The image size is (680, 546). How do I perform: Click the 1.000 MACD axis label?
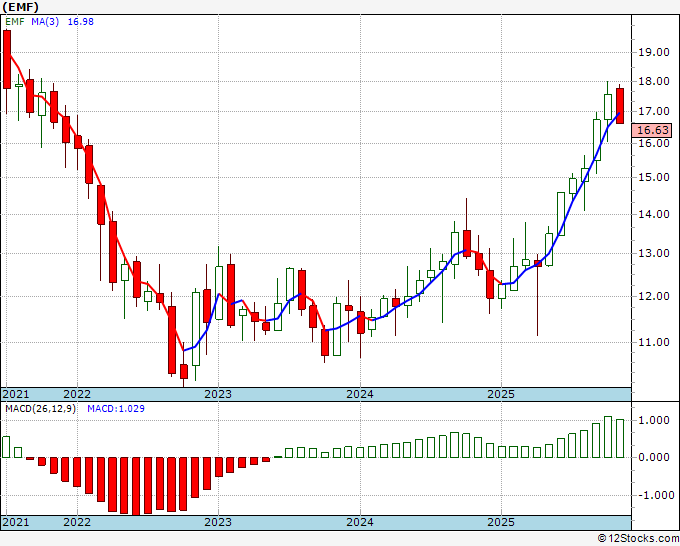tap(654, 420)
